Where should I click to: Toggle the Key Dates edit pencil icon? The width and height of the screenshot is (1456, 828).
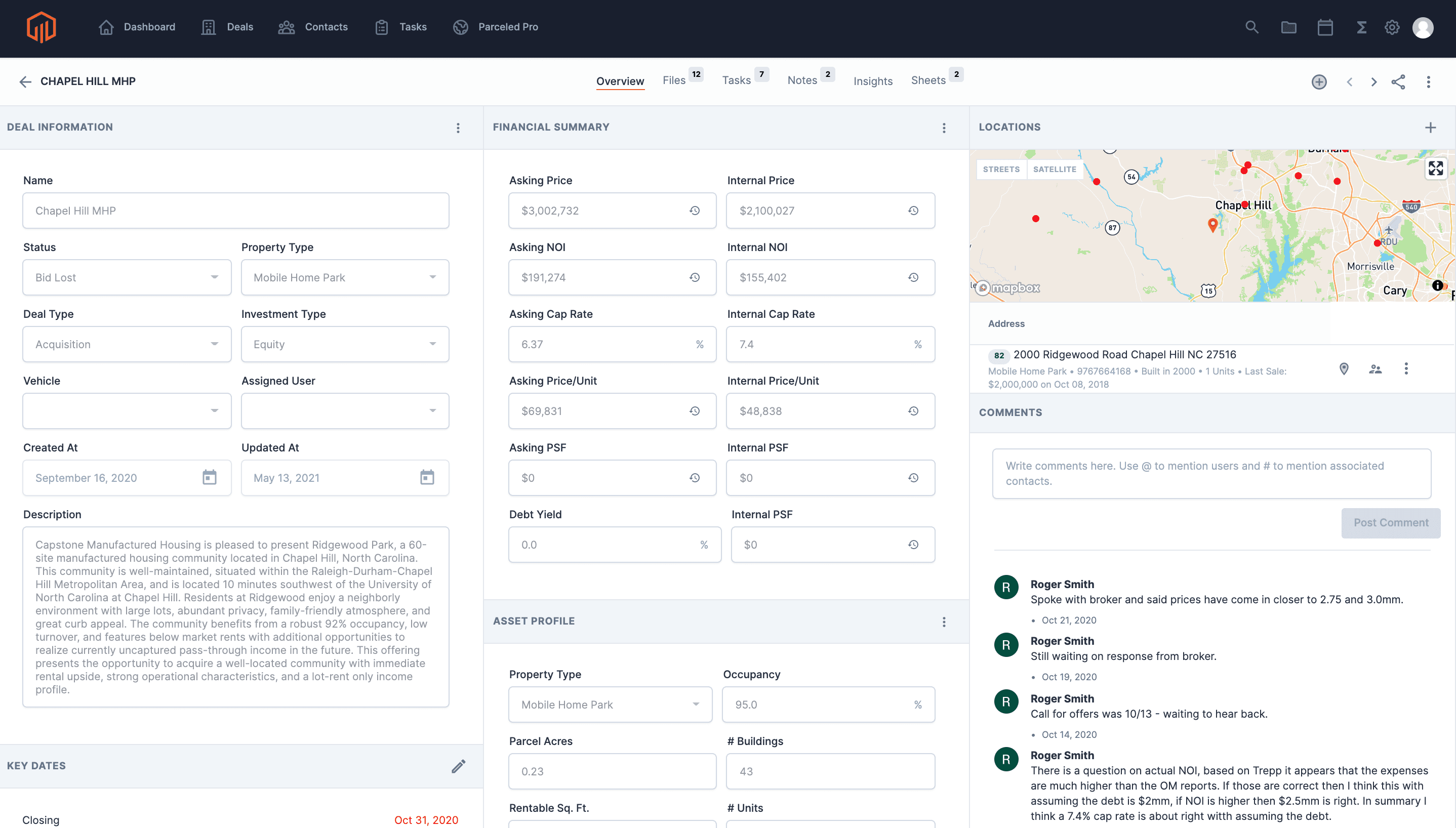(x=458, y=766)
